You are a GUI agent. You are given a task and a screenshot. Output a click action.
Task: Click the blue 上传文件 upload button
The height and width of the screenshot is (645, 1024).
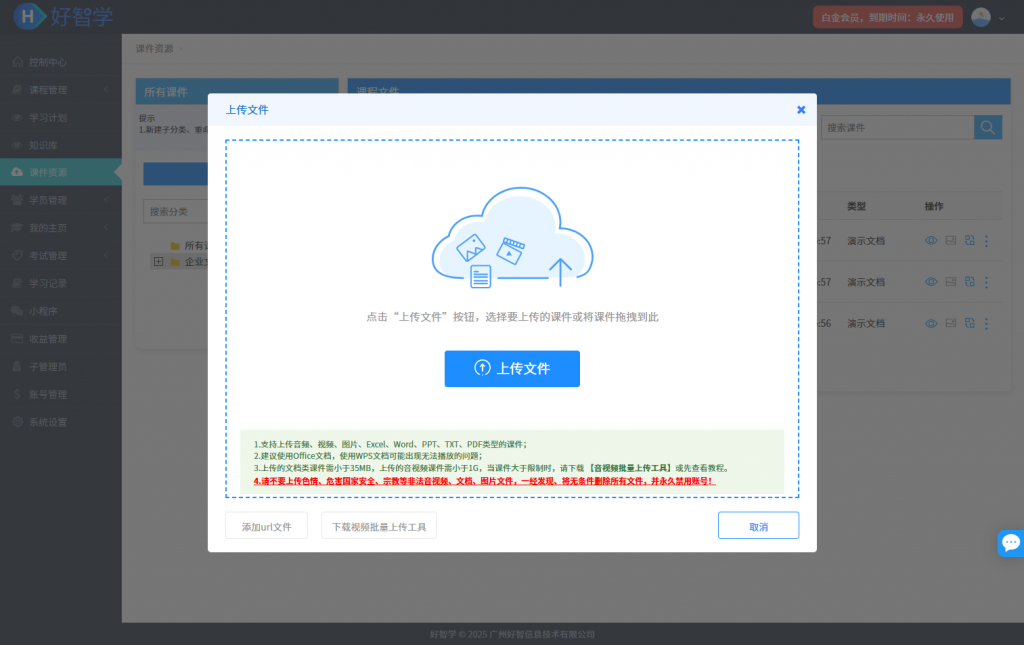click(512, 368)
